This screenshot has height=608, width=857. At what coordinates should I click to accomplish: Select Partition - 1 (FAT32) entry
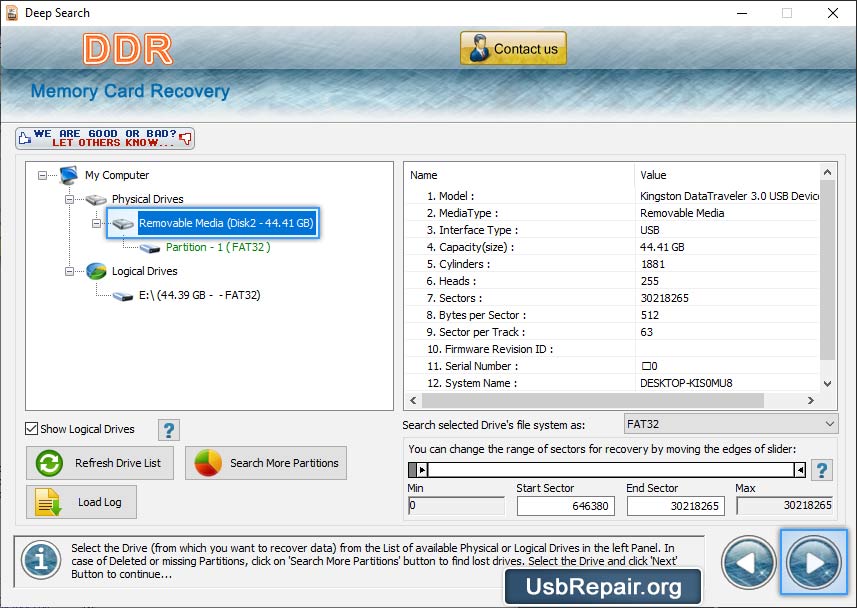pyautogui.click(x=218, y=247)
